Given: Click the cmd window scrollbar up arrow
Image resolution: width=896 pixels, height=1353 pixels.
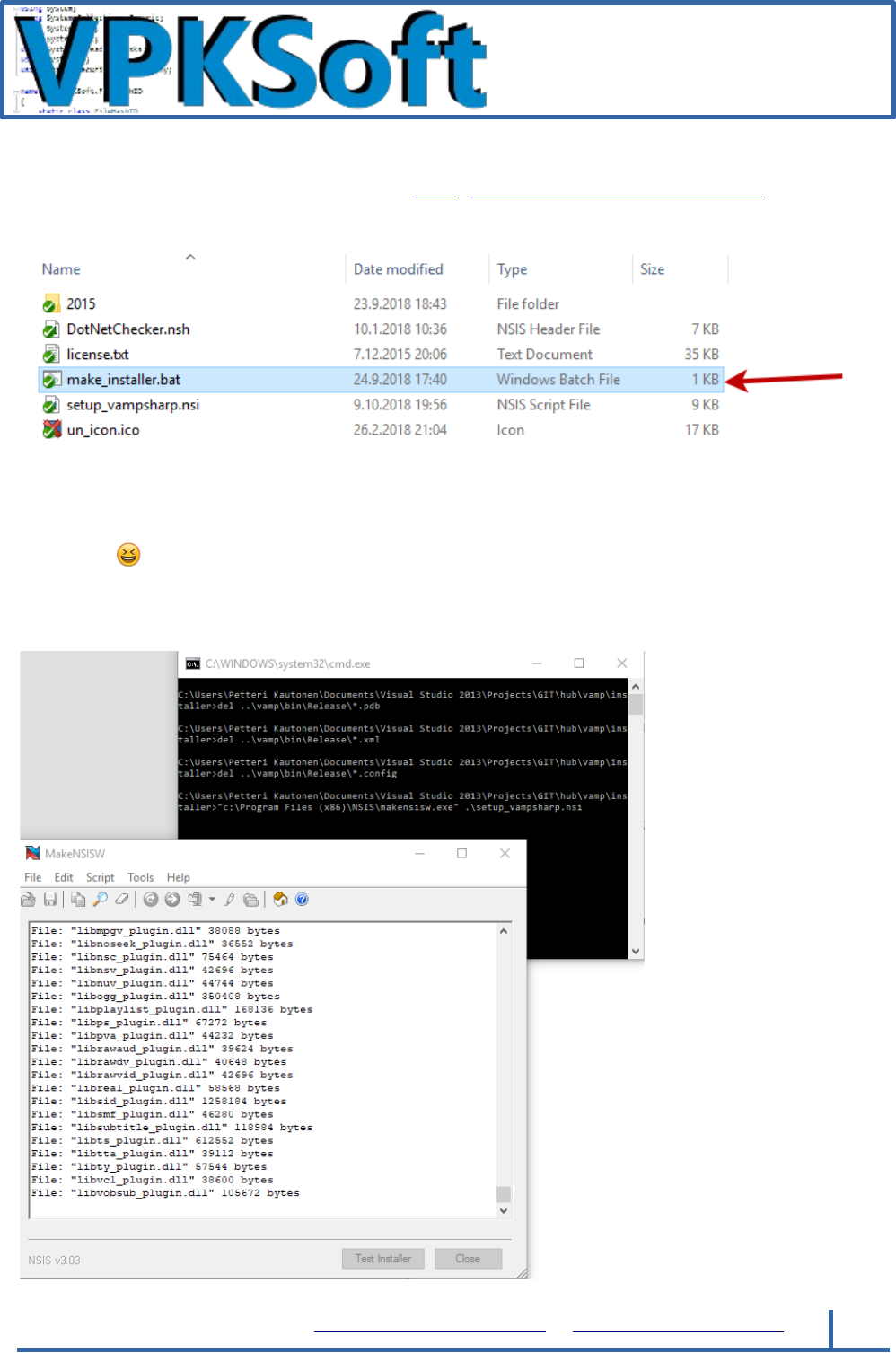Looking at the screenshot, I should pyautogui.click(x=636, y=687).
